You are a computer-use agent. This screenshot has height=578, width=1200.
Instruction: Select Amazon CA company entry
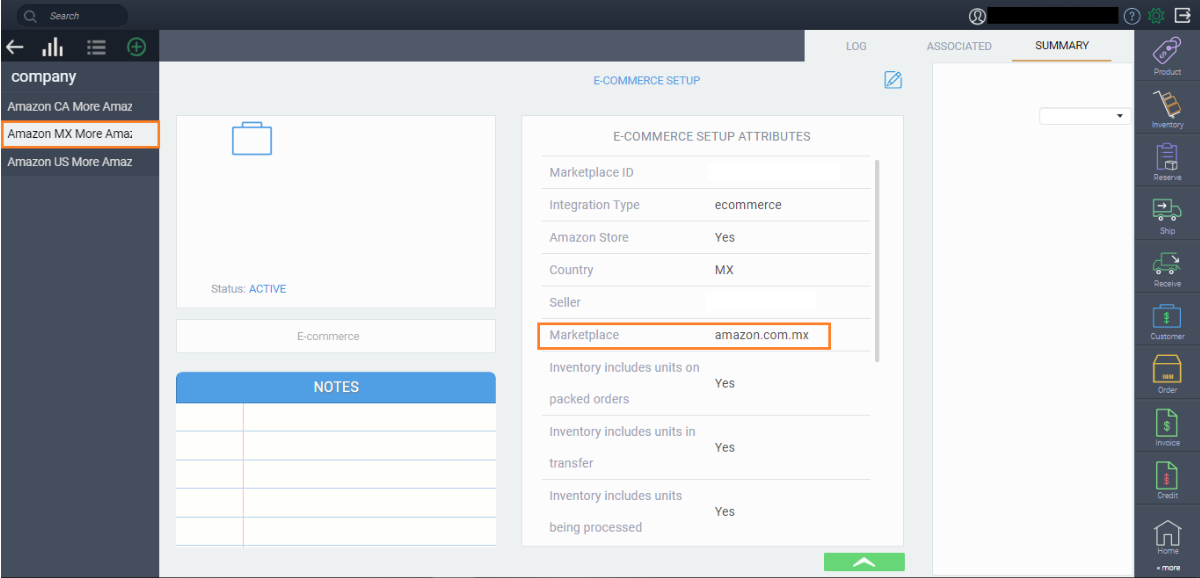click(x=80, y=106)
